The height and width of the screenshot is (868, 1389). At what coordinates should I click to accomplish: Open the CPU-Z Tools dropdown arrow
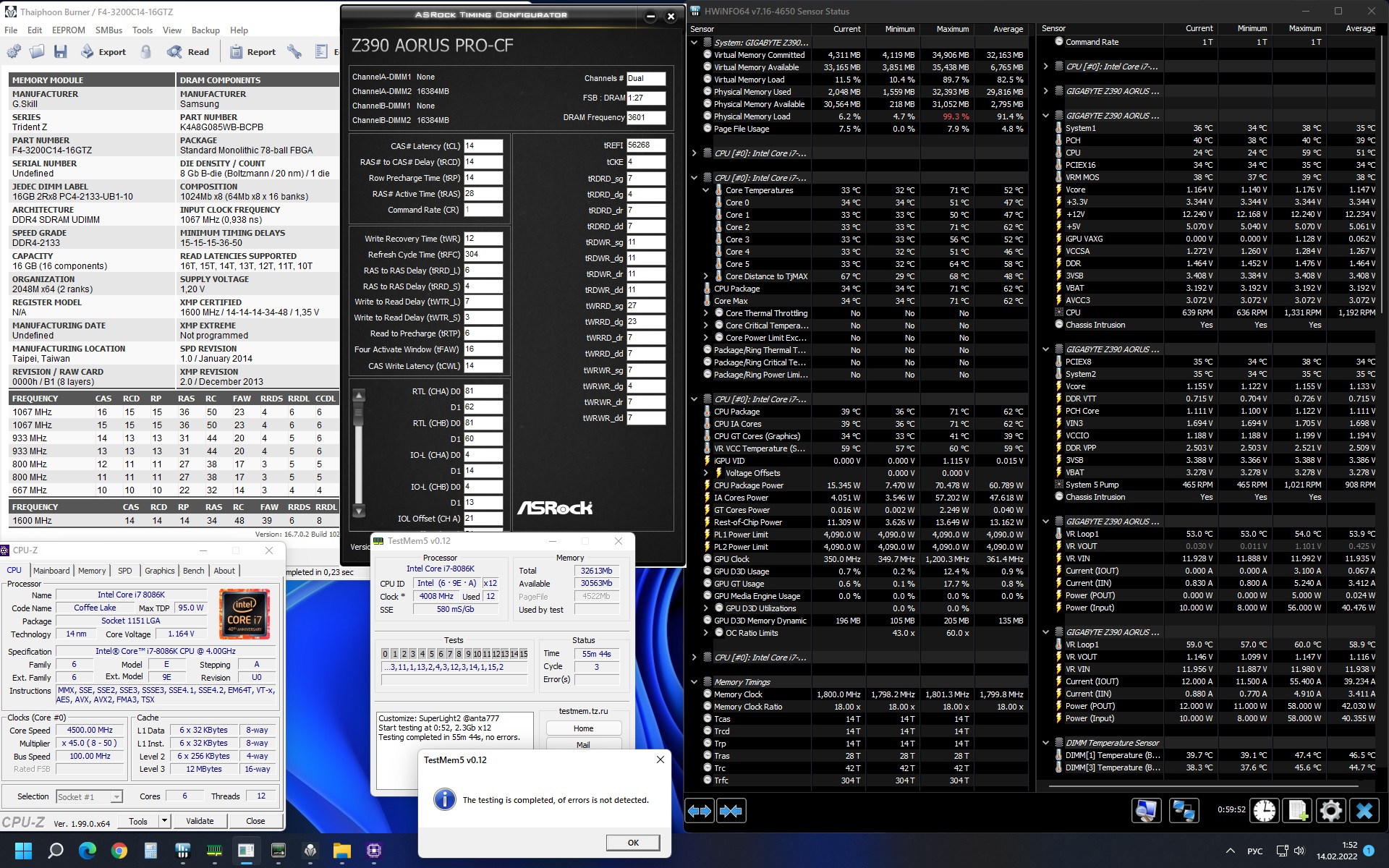click(165, 821)
